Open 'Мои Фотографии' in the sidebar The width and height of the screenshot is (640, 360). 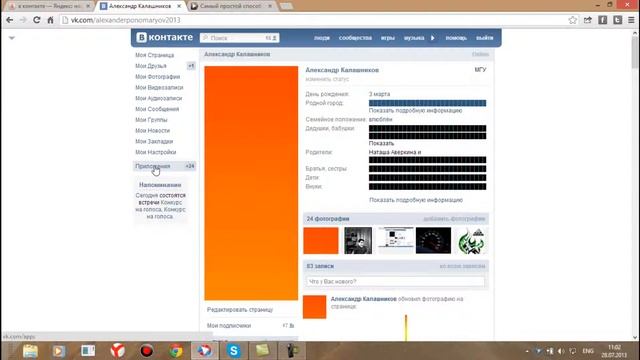(158, 77)
